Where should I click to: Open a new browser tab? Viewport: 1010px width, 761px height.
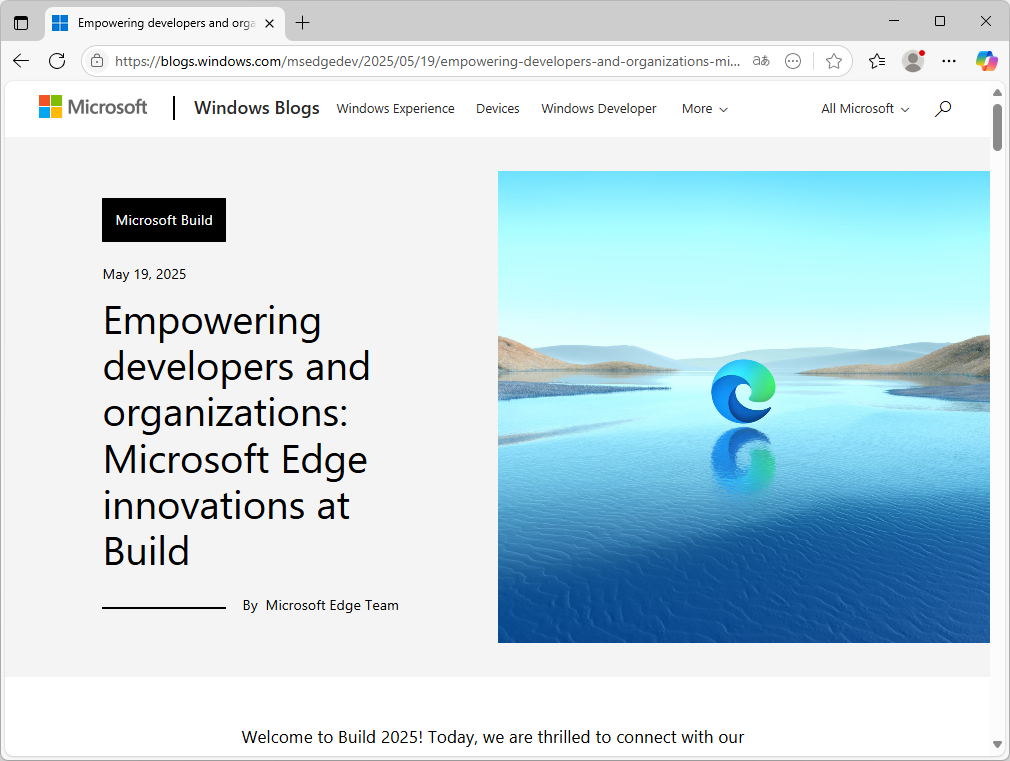(302, 22)
